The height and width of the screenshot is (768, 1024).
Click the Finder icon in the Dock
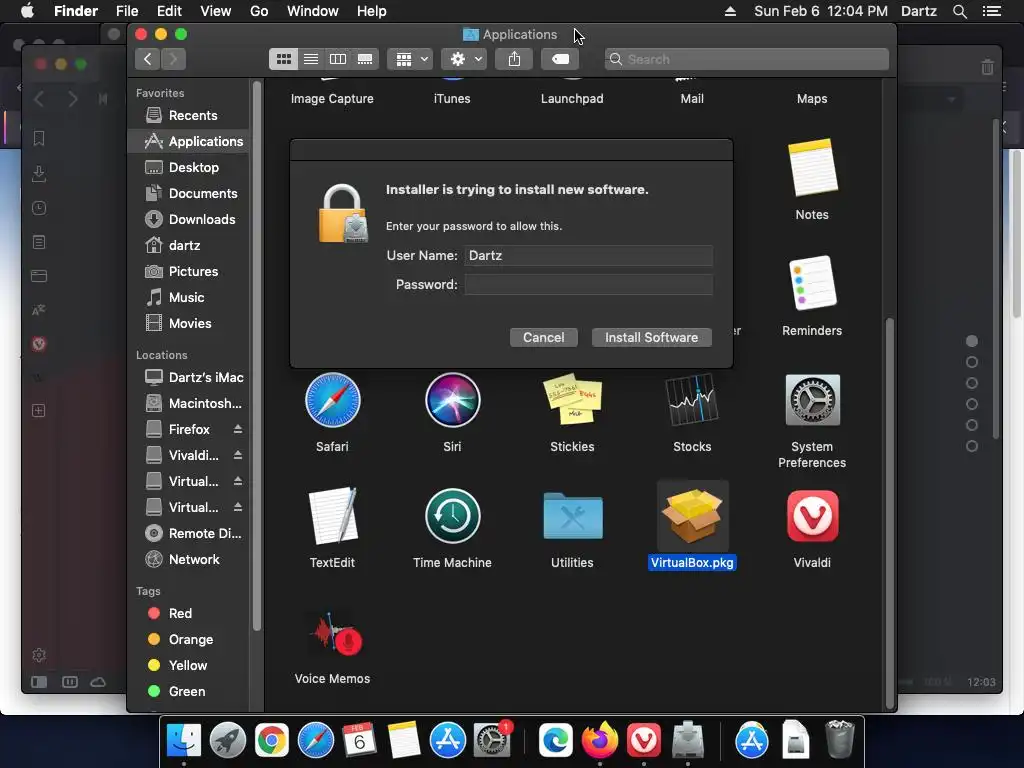[x=184, y=740]
